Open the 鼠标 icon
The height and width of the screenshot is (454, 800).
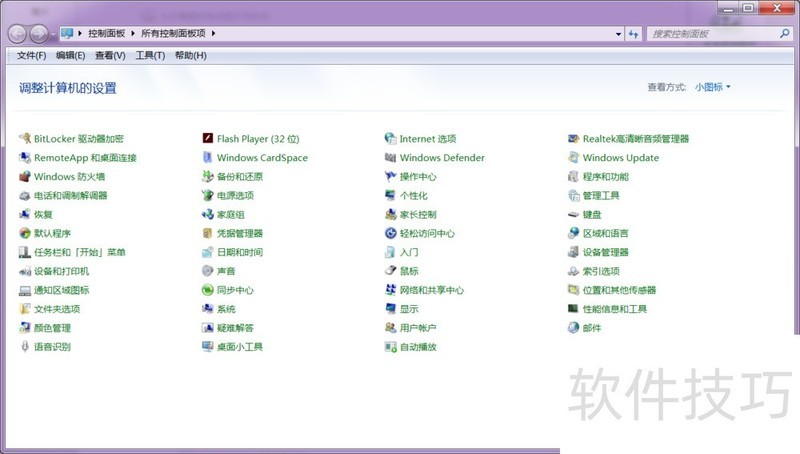(390, 271)
